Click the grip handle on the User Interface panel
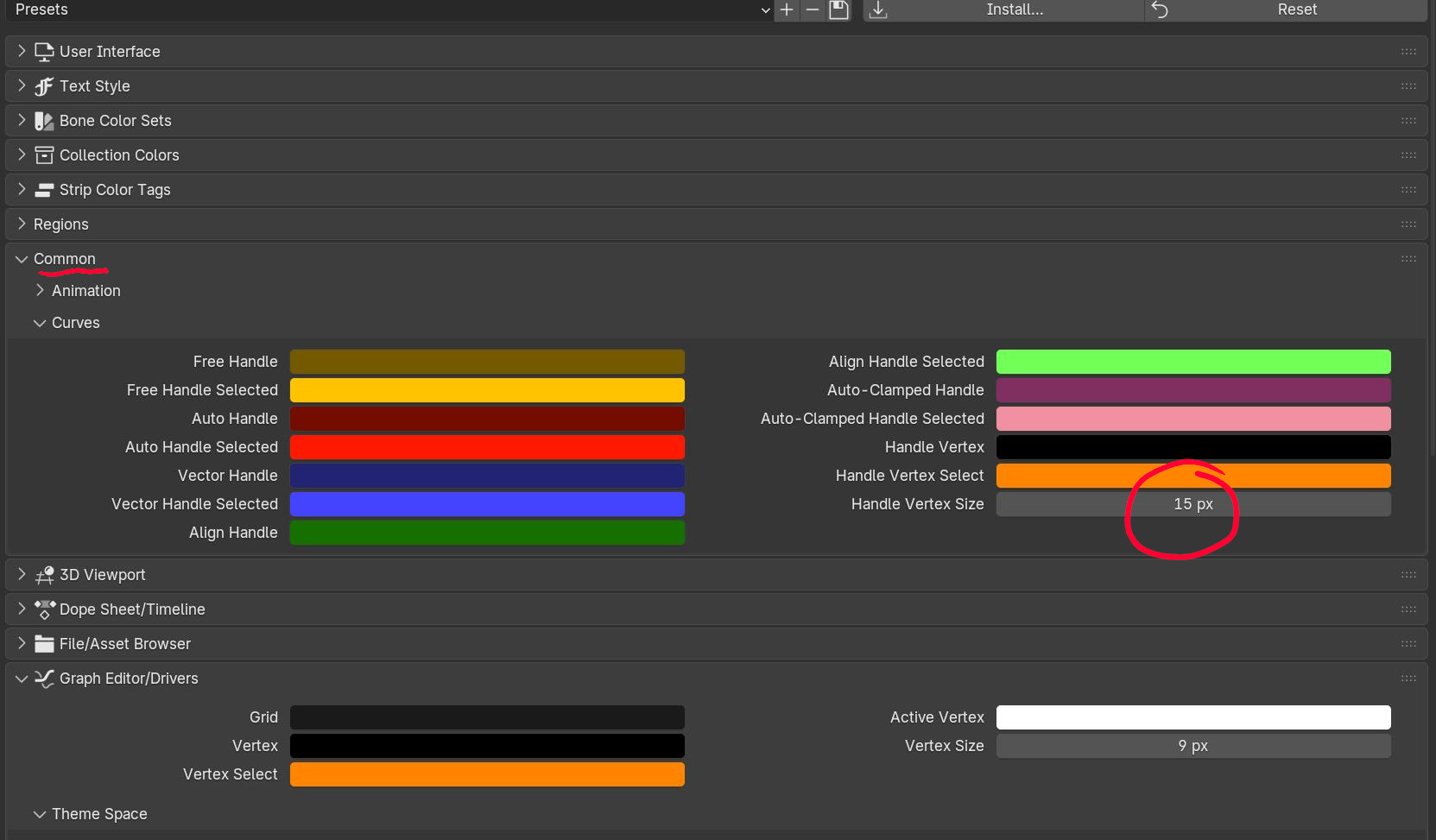Screen dimensions: 1436x840 [x=1408, y=52]
